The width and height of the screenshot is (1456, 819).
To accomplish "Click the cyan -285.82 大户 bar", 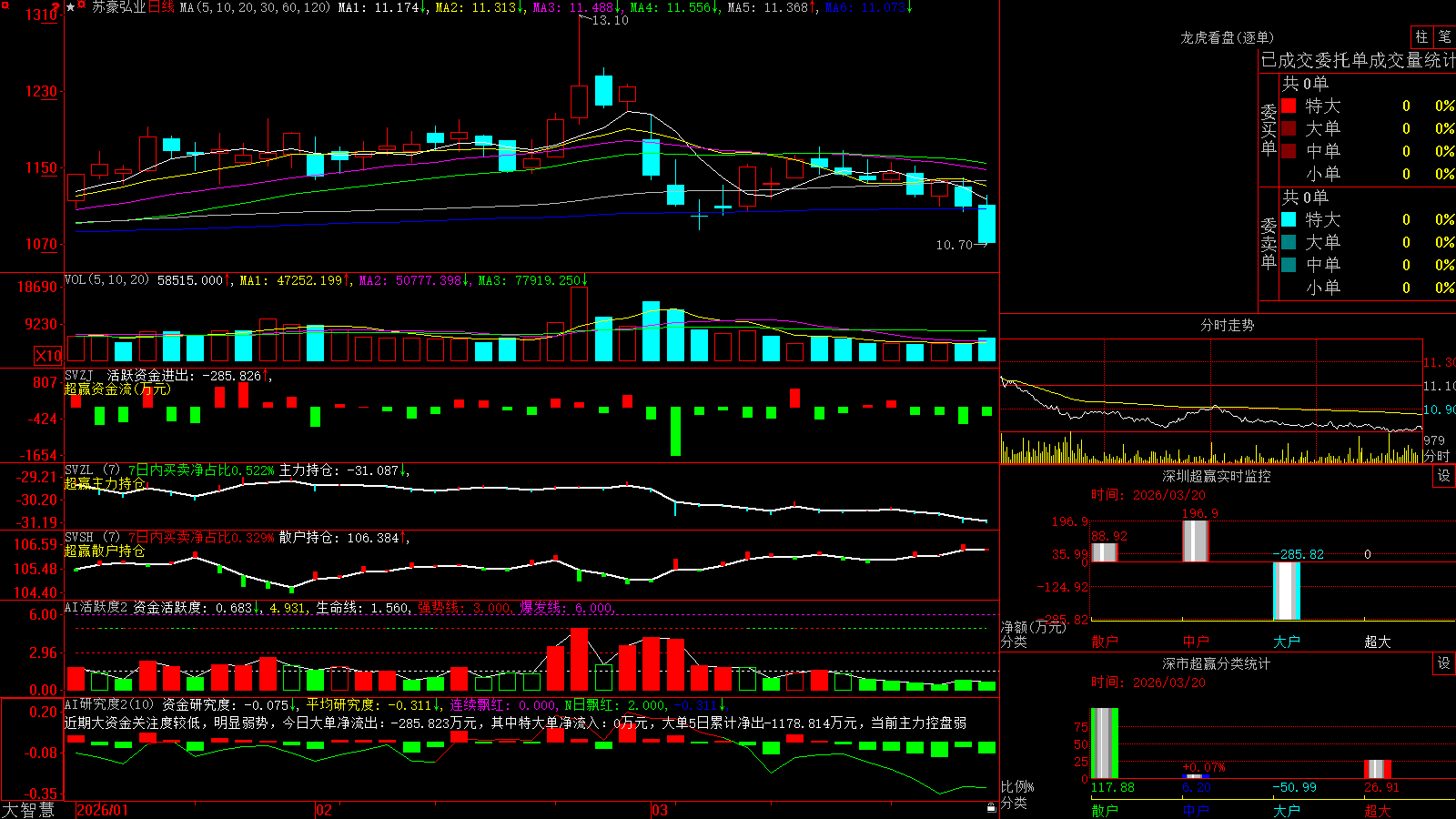I will [x=1287, y=591].
